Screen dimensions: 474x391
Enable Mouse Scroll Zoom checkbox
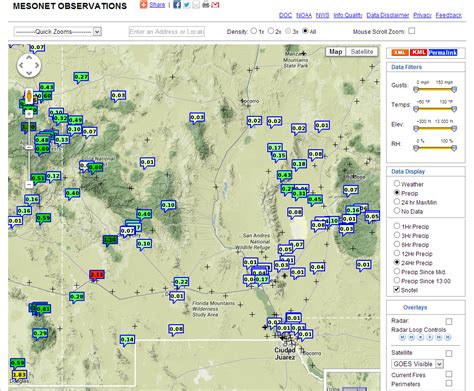click(412, 31)
